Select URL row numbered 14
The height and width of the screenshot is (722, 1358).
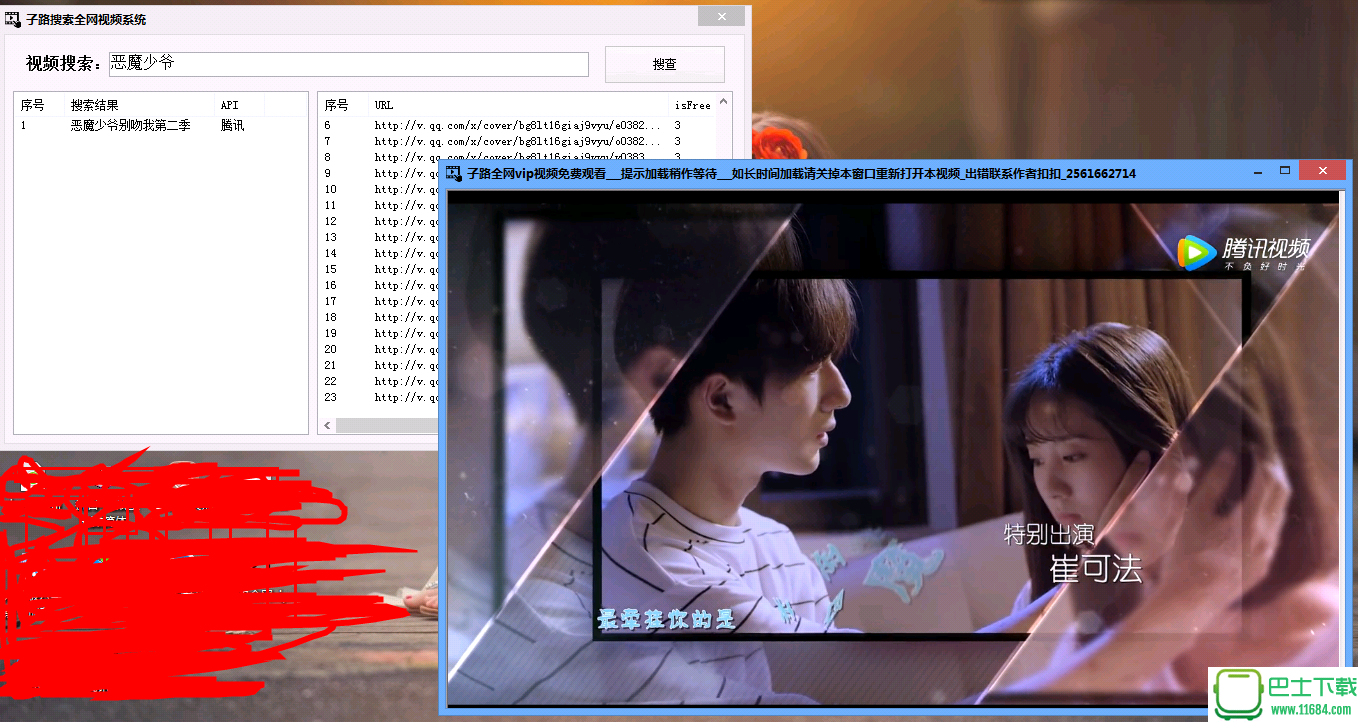click(x=379, y=253)
